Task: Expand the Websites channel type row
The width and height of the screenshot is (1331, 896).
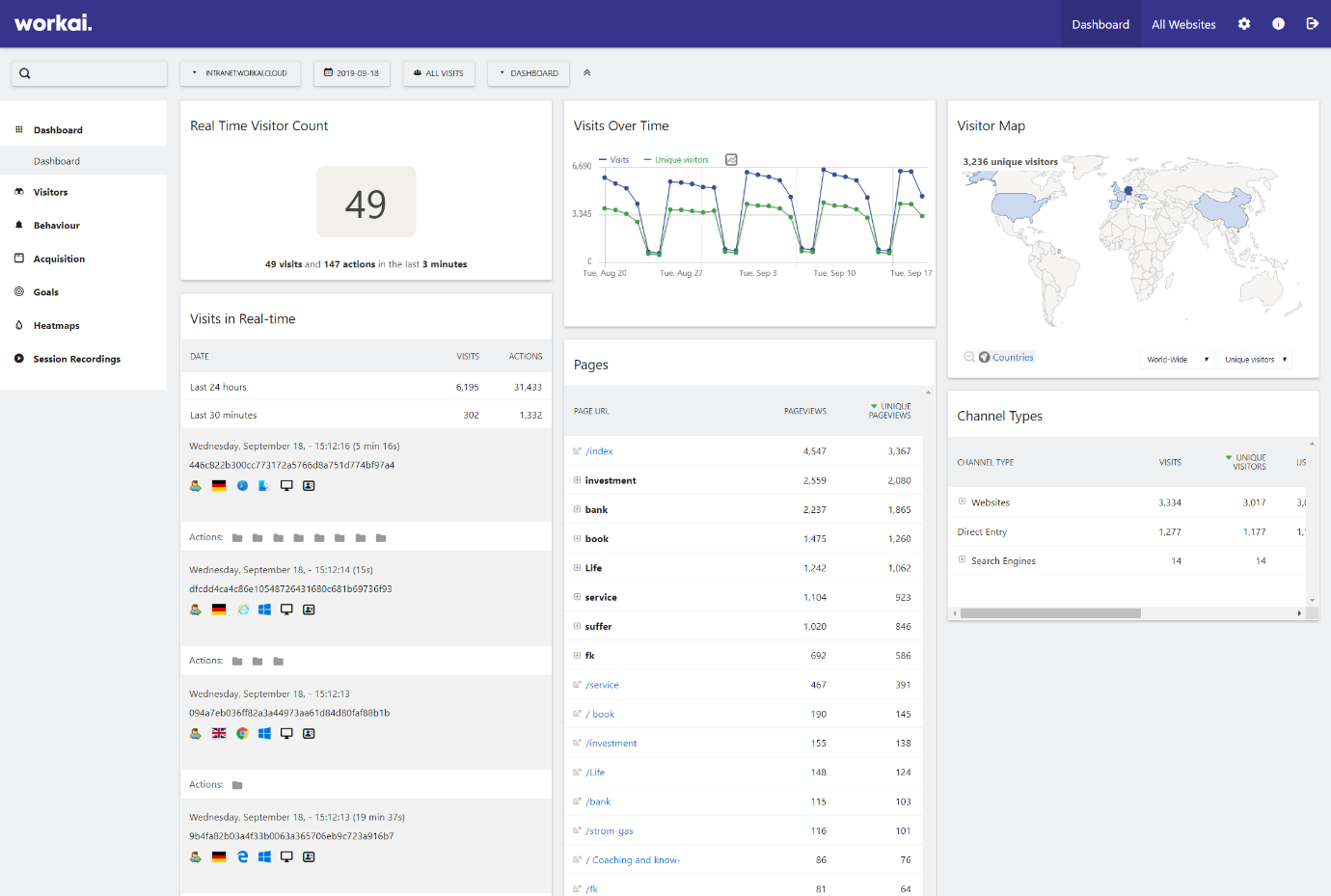Action: [x=962, y=502]
